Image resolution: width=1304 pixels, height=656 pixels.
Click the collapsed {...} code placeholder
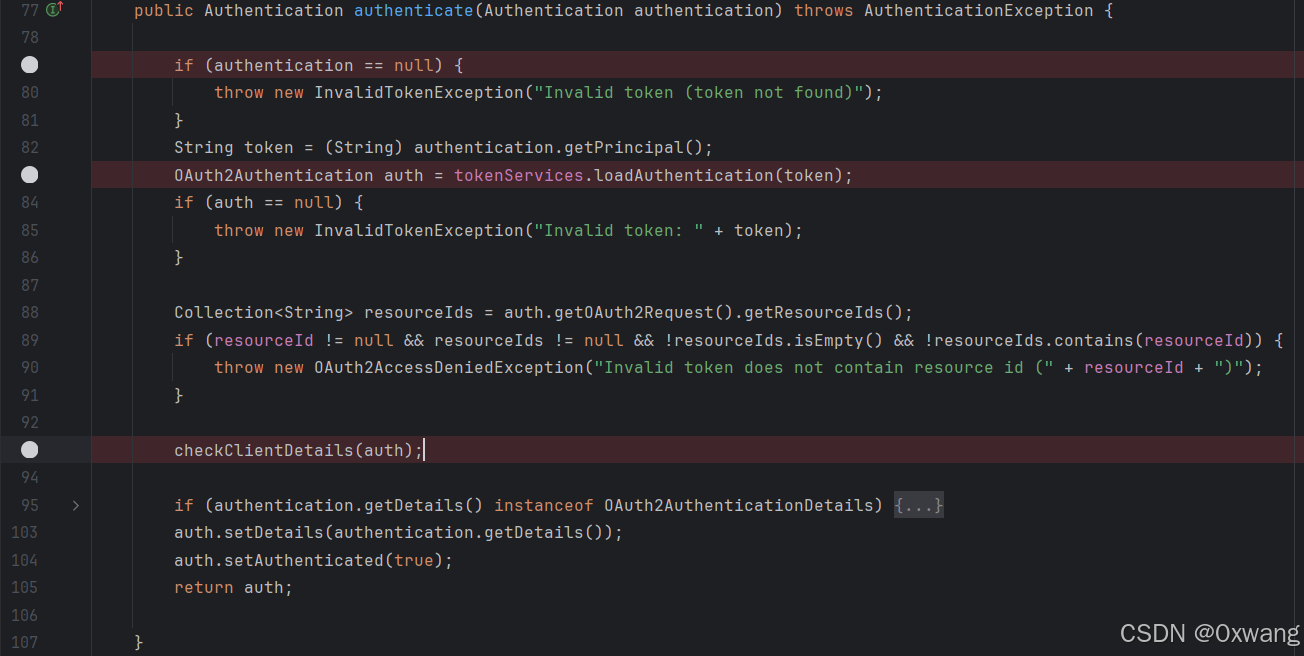[x=919, y=505]
